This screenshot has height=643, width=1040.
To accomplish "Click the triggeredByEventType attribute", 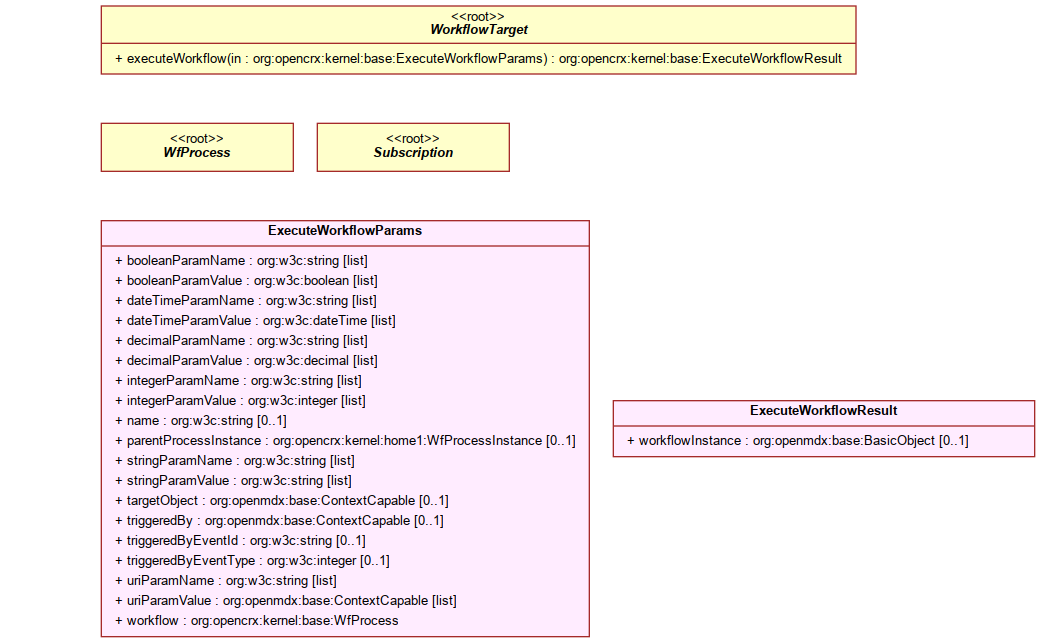I will 252,561.
